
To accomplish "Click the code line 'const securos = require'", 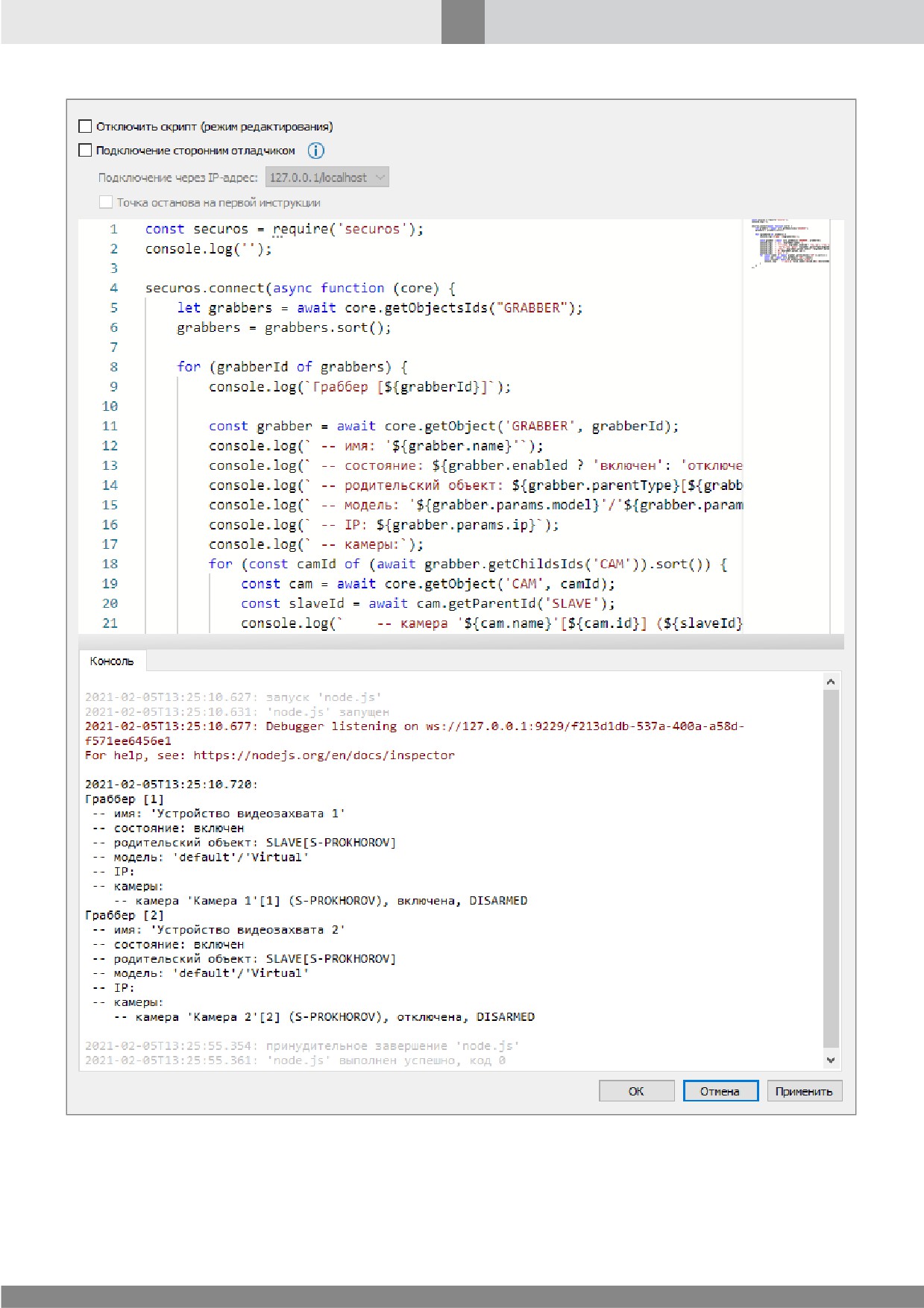I will click(284, 229).
